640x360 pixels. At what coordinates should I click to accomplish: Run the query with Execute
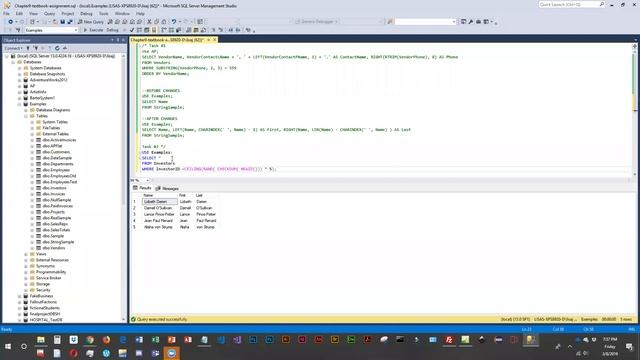[93, 30]
